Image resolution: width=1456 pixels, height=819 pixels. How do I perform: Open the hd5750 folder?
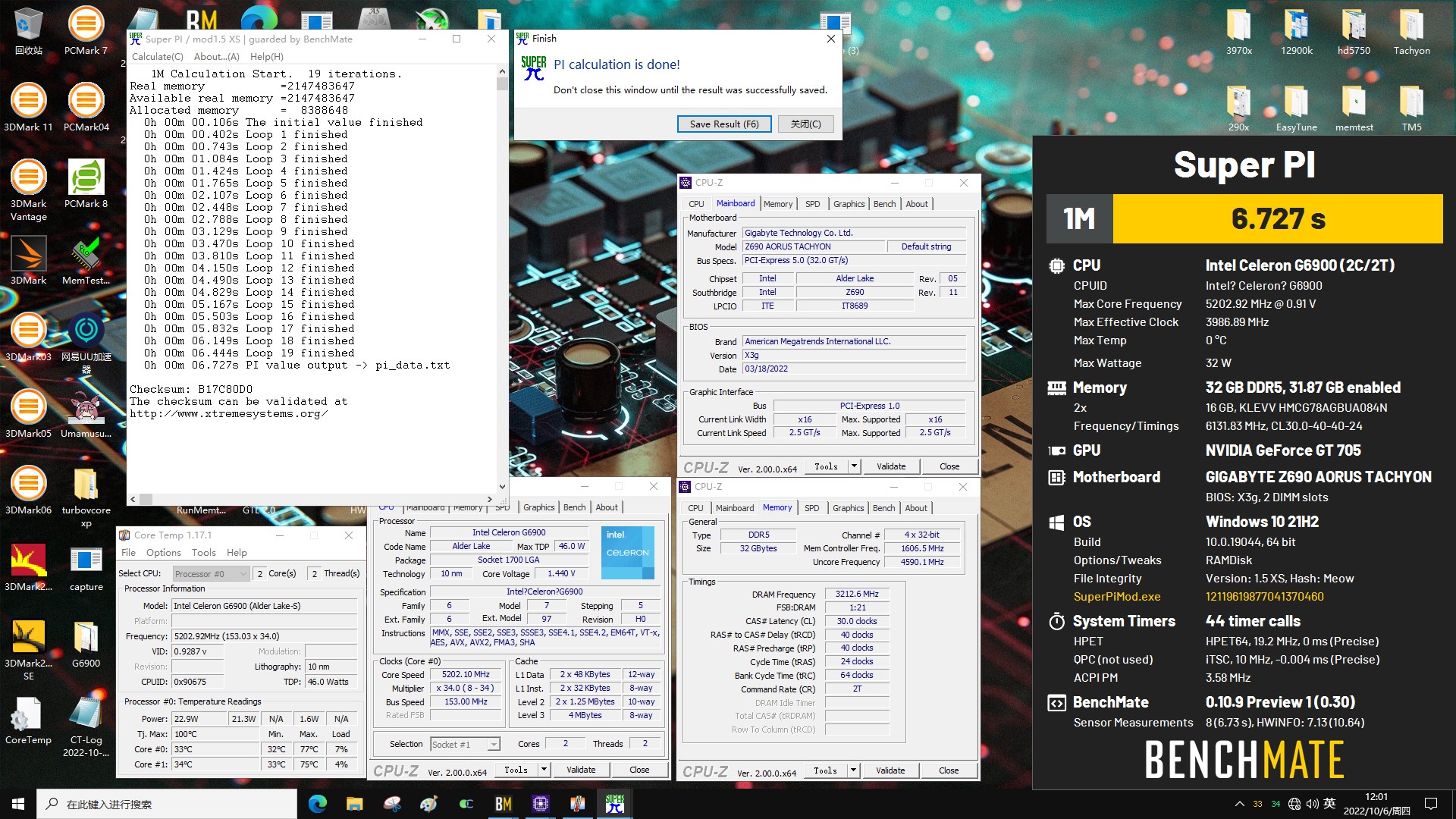tap(1354, 30)
